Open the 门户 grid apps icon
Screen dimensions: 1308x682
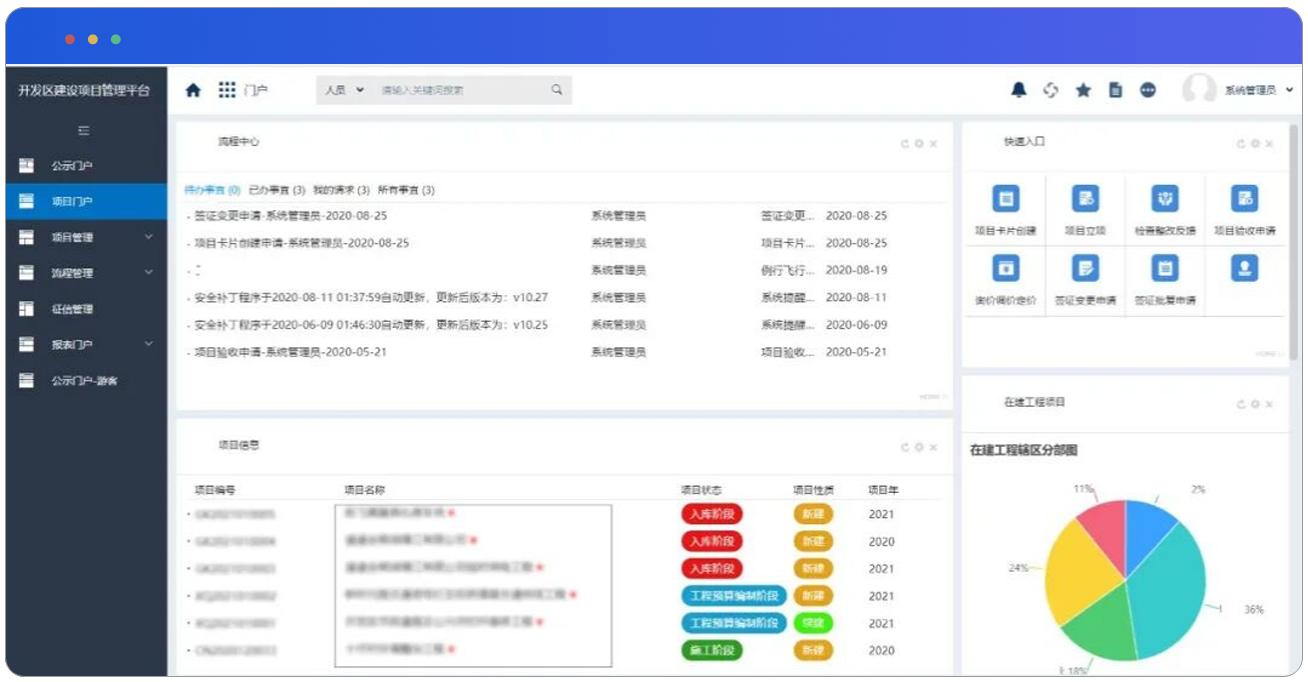point(227,90)
